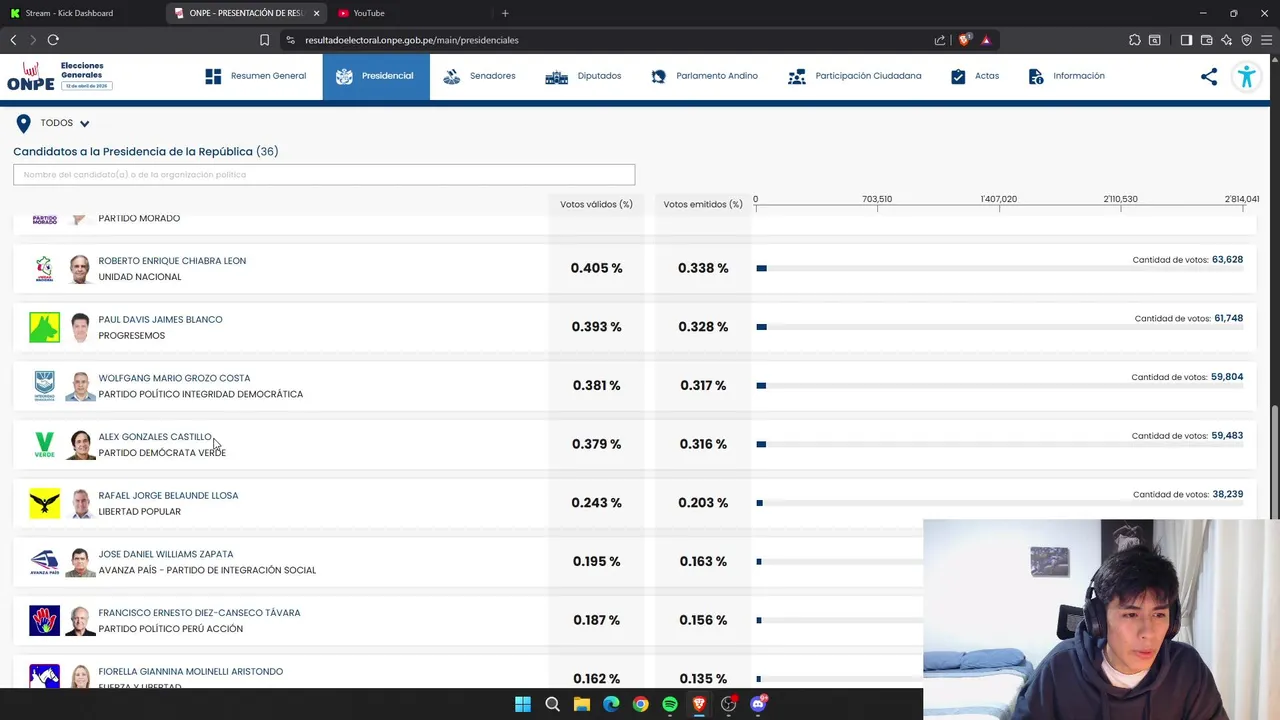Click the address bar share icon
The height and width of the screenshot is (720, 1280).
coord(940,40)
